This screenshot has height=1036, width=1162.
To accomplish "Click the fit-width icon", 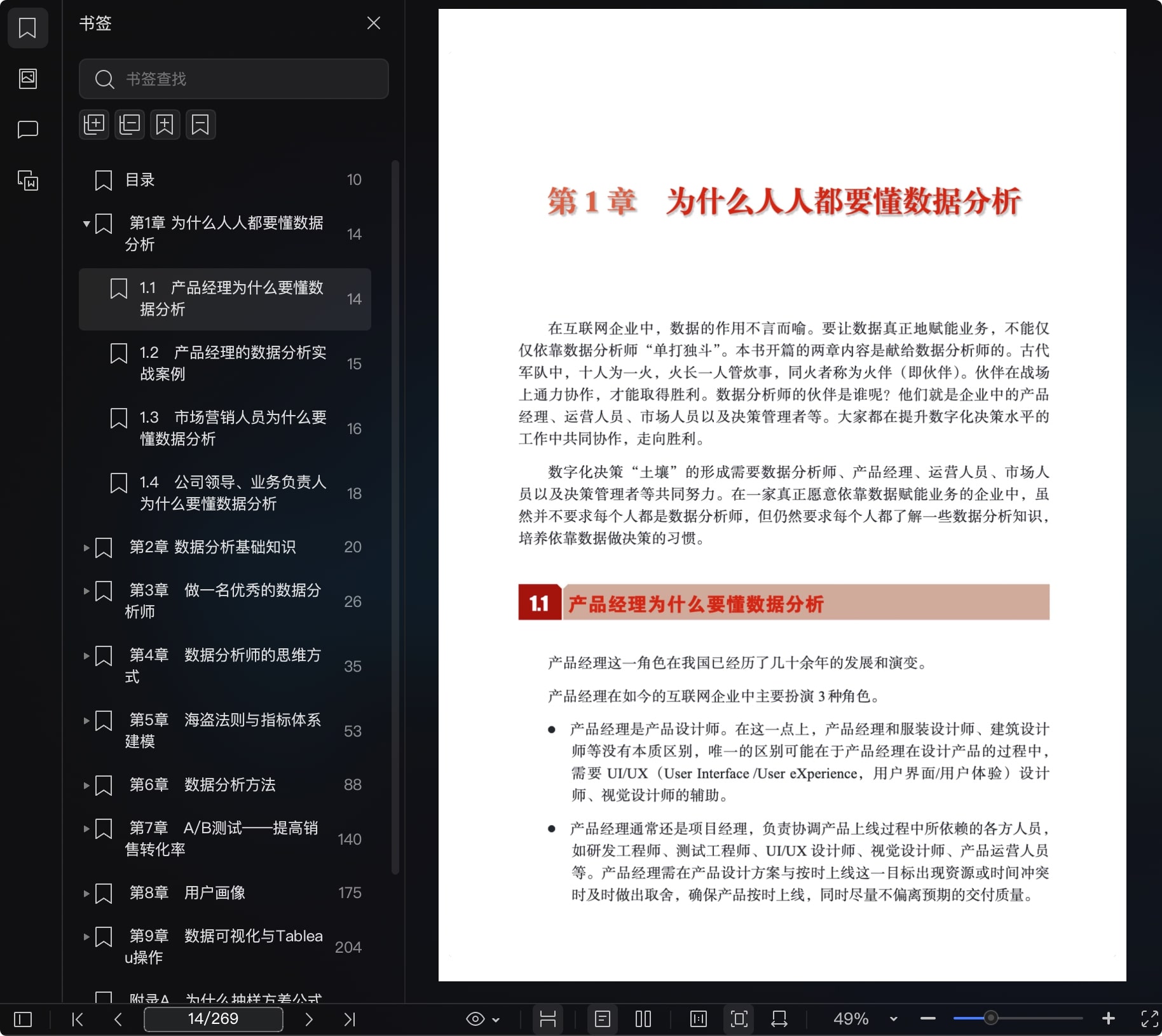I will 779,1019.
